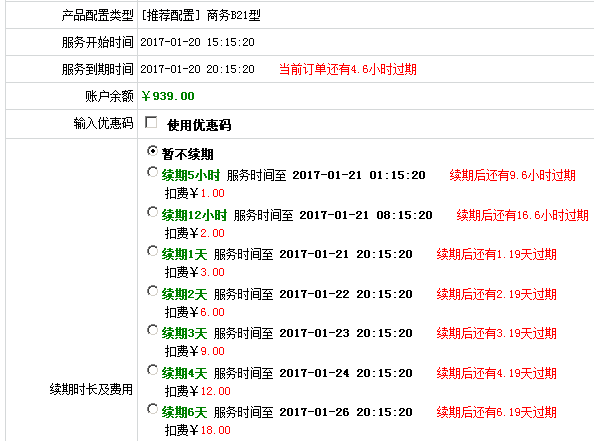Click the date 2017-01-23 20:15:20
Screen dimensions: 594x441
pos(346,333)
